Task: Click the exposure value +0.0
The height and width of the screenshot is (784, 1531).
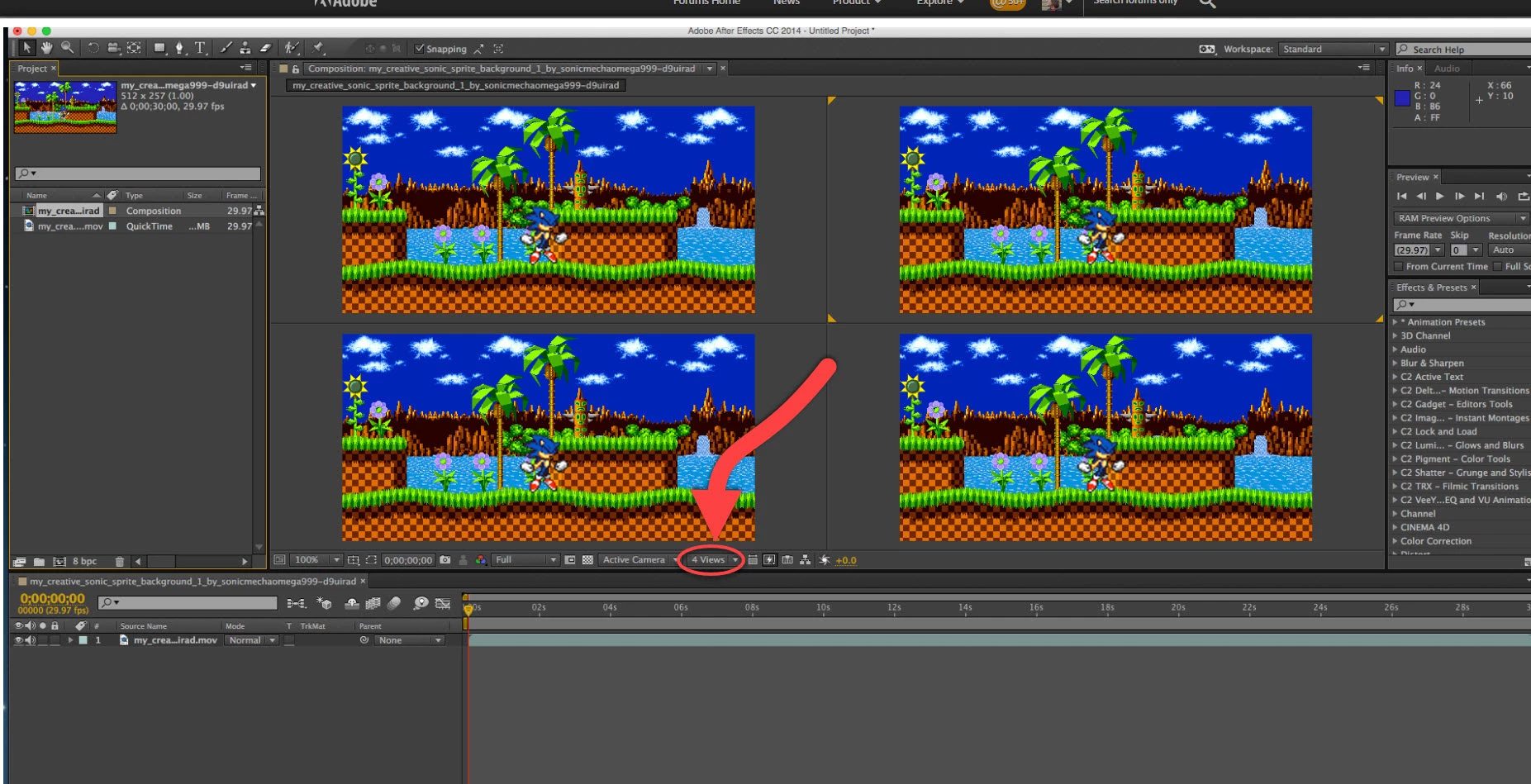Action: pos(846,560)
